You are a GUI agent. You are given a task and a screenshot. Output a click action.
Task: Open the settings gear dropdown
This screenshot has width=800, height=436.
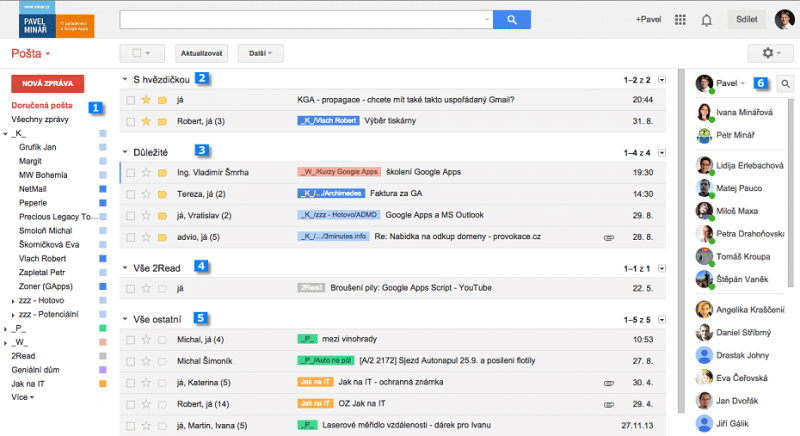pos(769,53)
